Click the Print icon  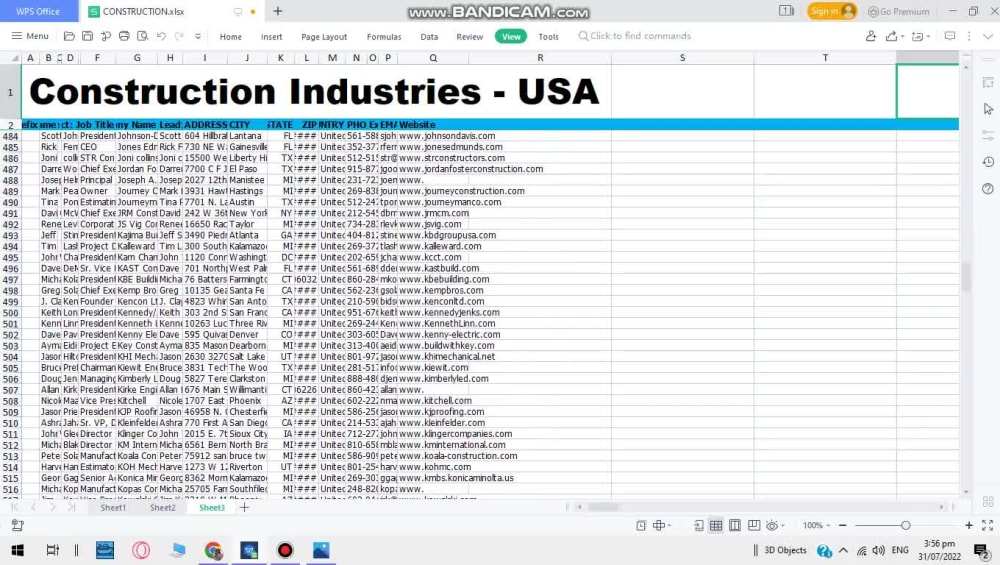coord(124,36)
